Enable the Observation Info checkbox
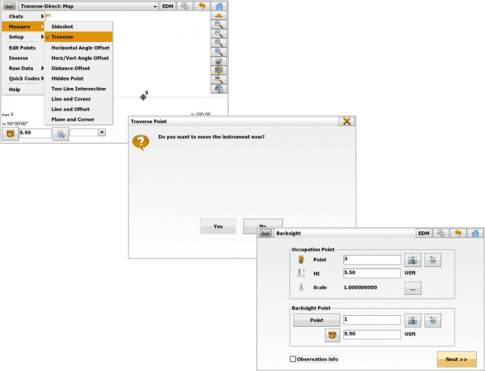Screen dimensions: 485x371 coord(293,359)
